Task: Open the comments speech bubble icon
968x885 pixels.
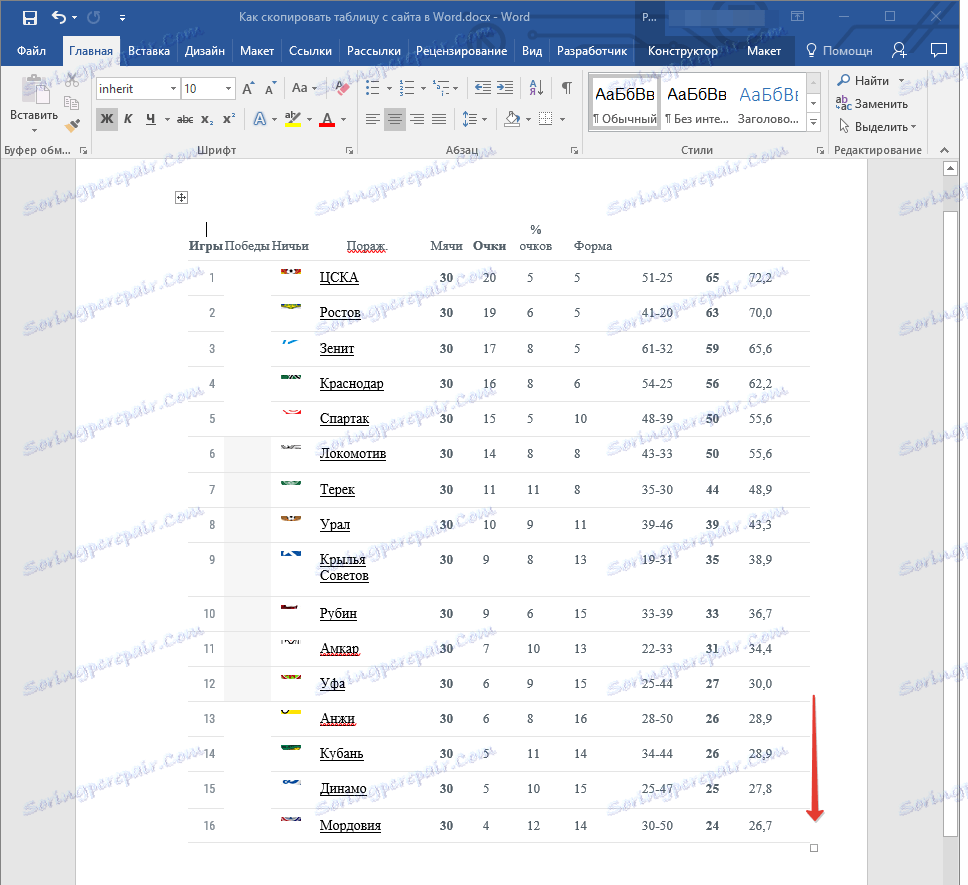Action: tap(938, 51)
